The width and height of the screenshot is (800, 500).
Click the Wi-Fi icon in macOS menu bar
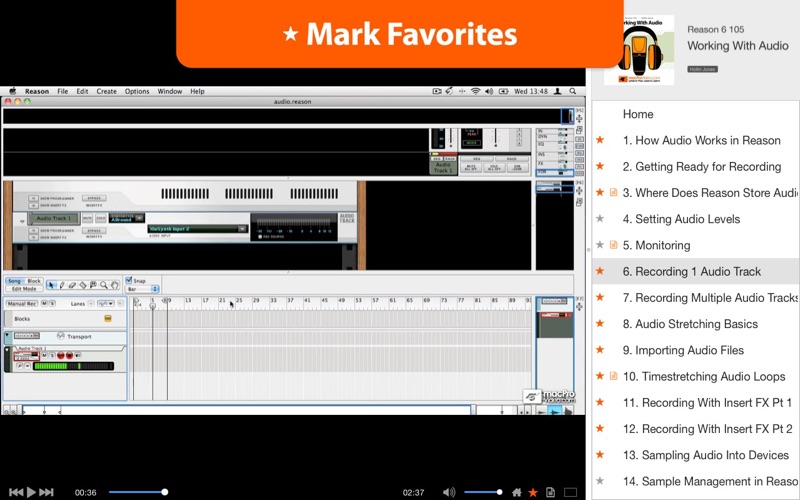(x=476, y=91)
